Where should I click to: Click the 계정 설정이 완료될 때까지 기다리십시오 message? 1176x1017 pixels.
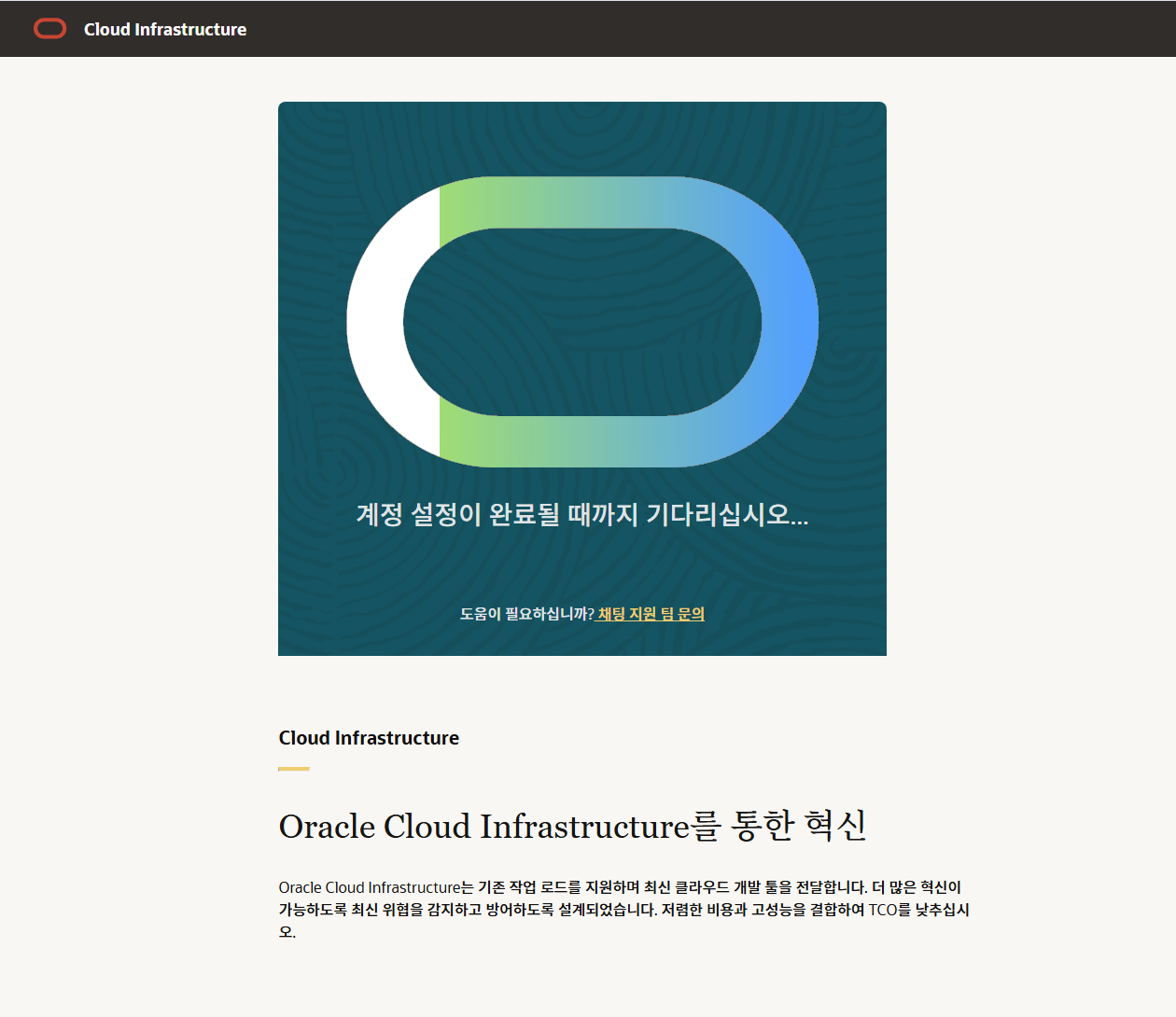(x=582, y=514)
